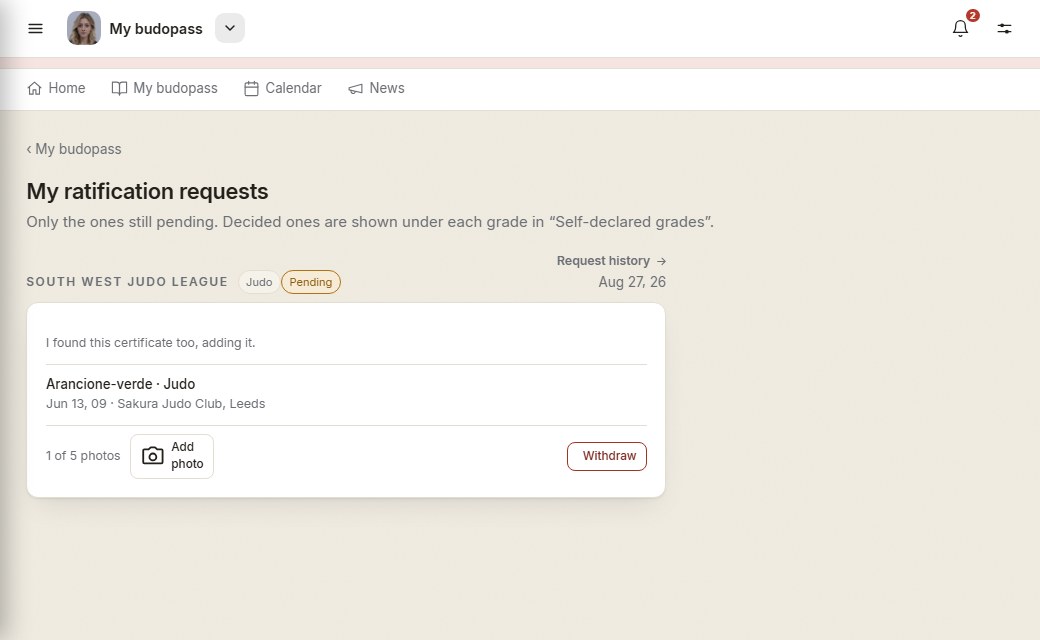Go back via the My budopass breadcrumb

pyautogui.click(x=74, y=149)
